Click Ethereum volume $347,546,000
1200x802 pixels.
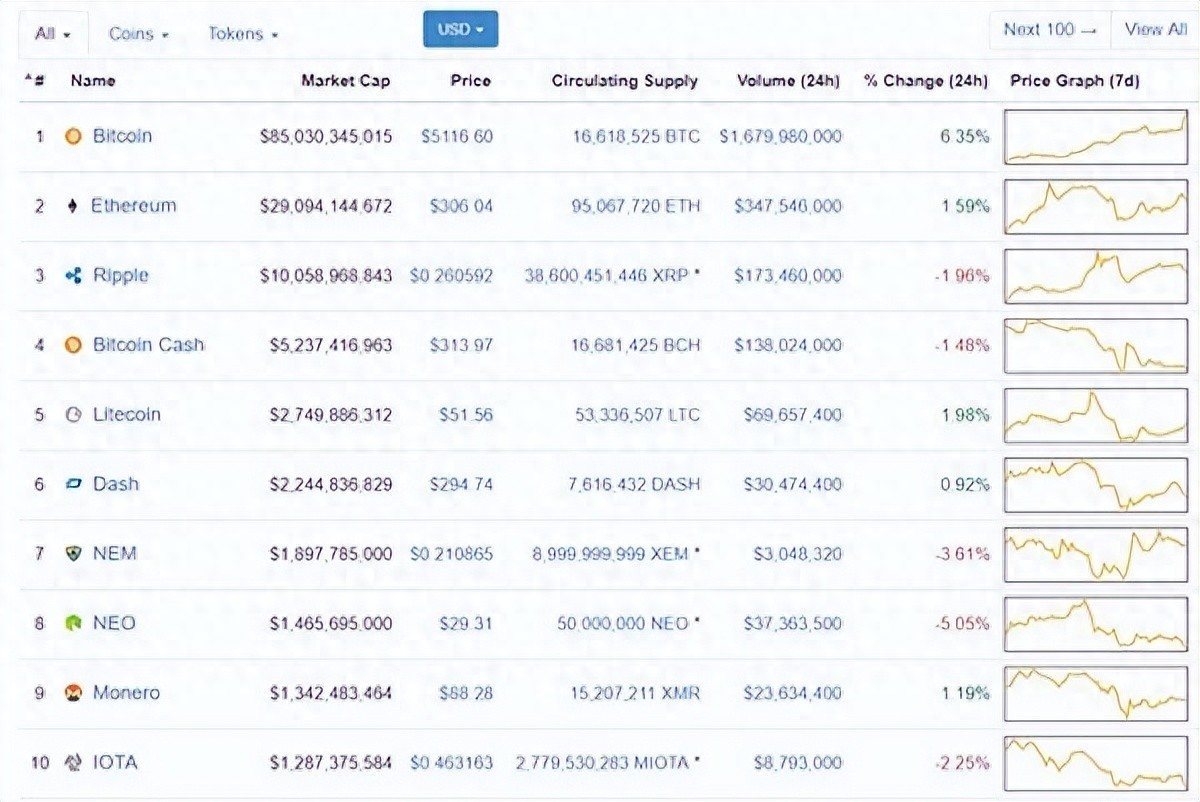coord(788,206)
